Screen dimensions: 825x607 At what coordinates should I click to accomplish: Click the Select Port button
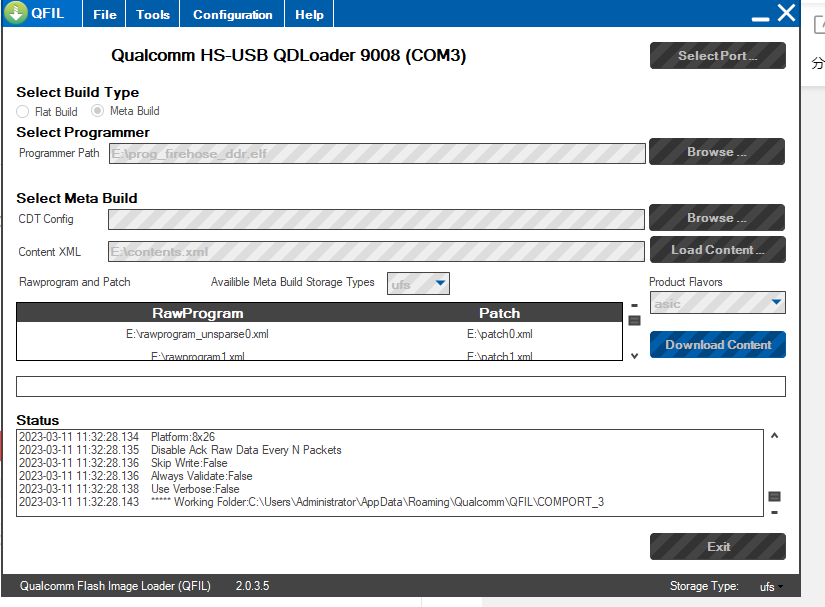coord(718,55)
